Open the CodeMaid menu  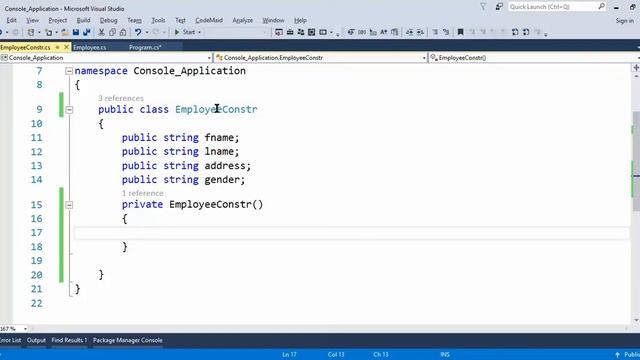209,20
